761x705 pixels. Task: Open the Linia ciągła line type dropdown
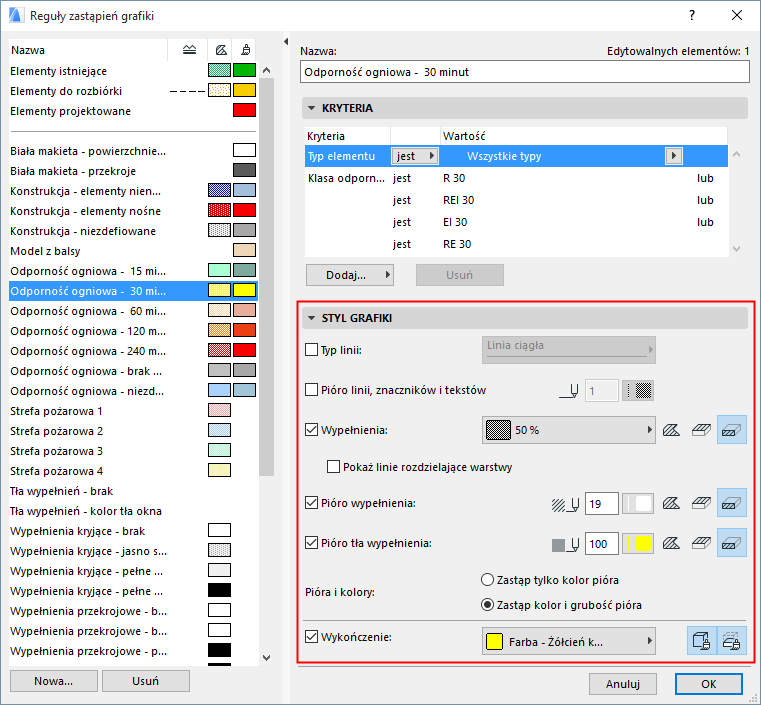pos(568,350)
